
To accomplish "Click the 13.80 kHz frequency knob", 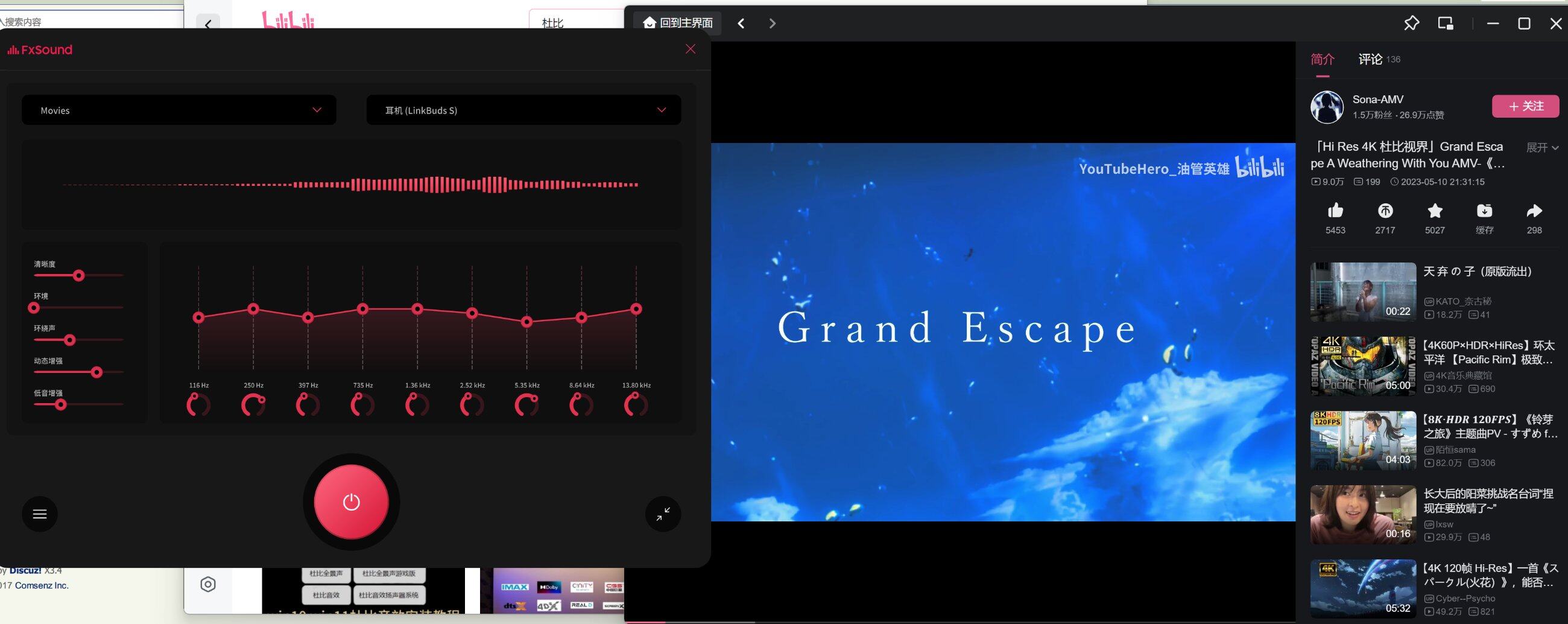I will click(x=636, y=404).
